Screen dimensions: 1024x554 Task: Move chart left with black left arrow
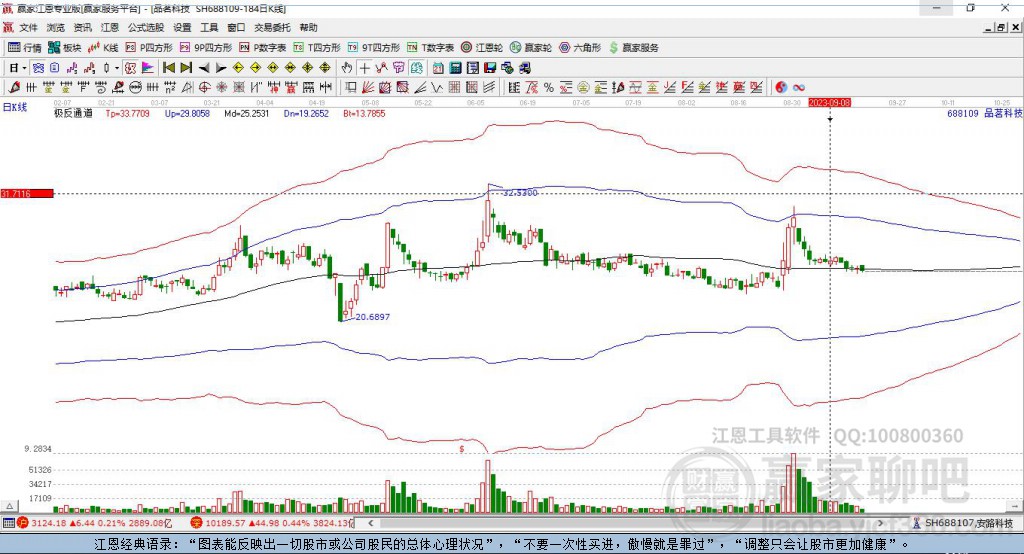pyautogui.click(x=204, y=68)
